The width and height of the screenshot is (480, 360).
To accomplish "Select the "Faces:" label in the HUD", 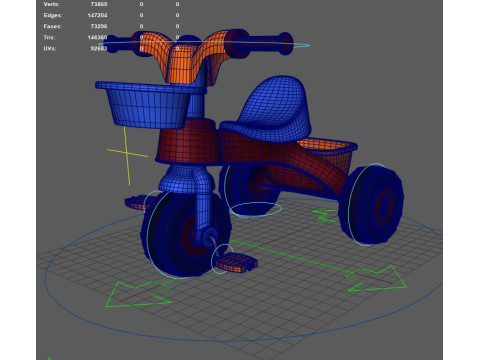I will (x=53, y=26).
